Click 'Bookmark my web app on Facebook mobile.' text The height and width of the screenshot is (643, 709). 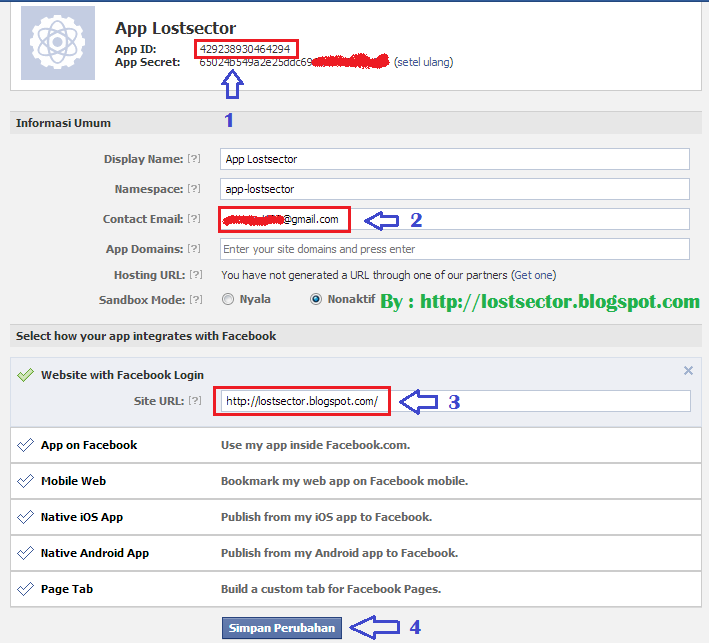click(344, 481)
